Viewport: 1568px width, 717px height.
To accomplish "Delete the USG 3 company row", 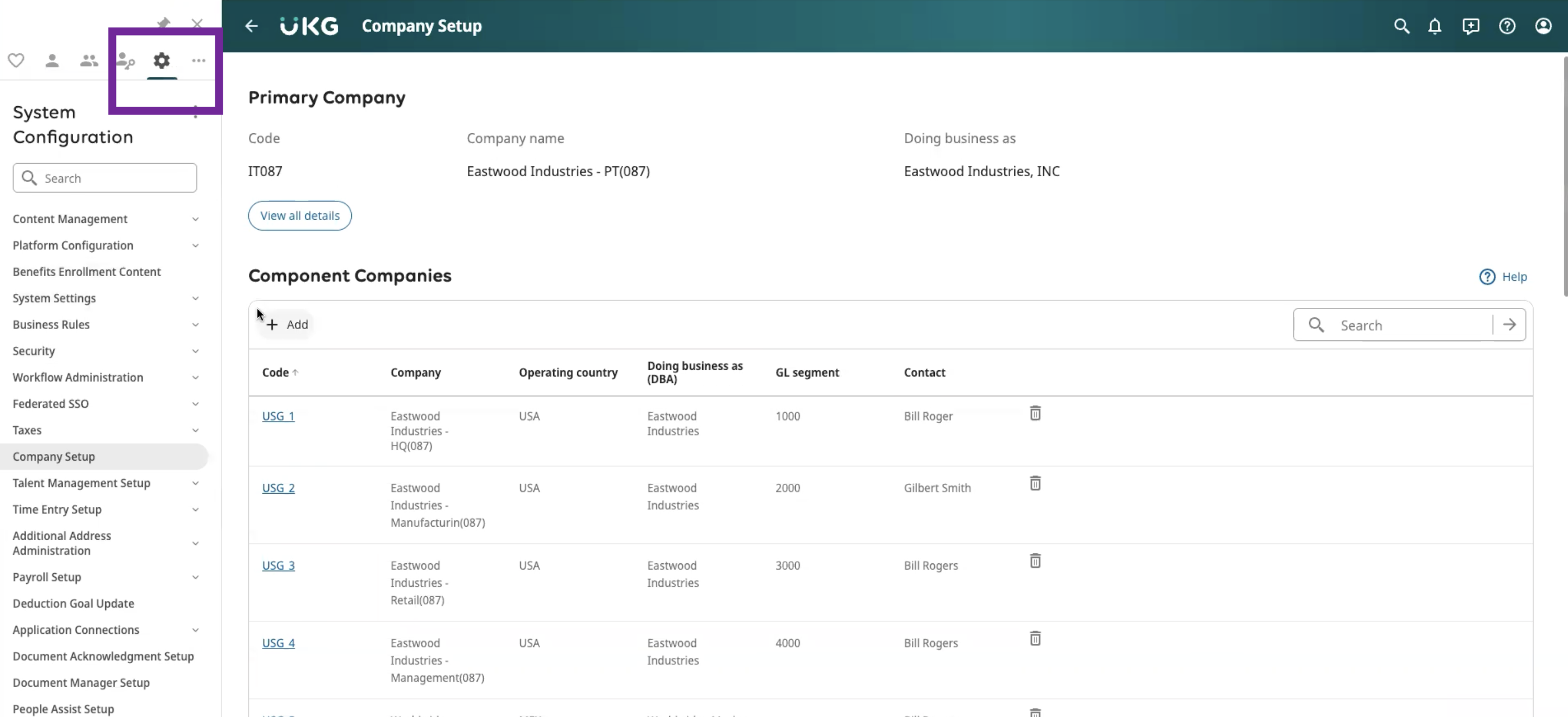I will pyautogui.click(x=1035, y=561).
